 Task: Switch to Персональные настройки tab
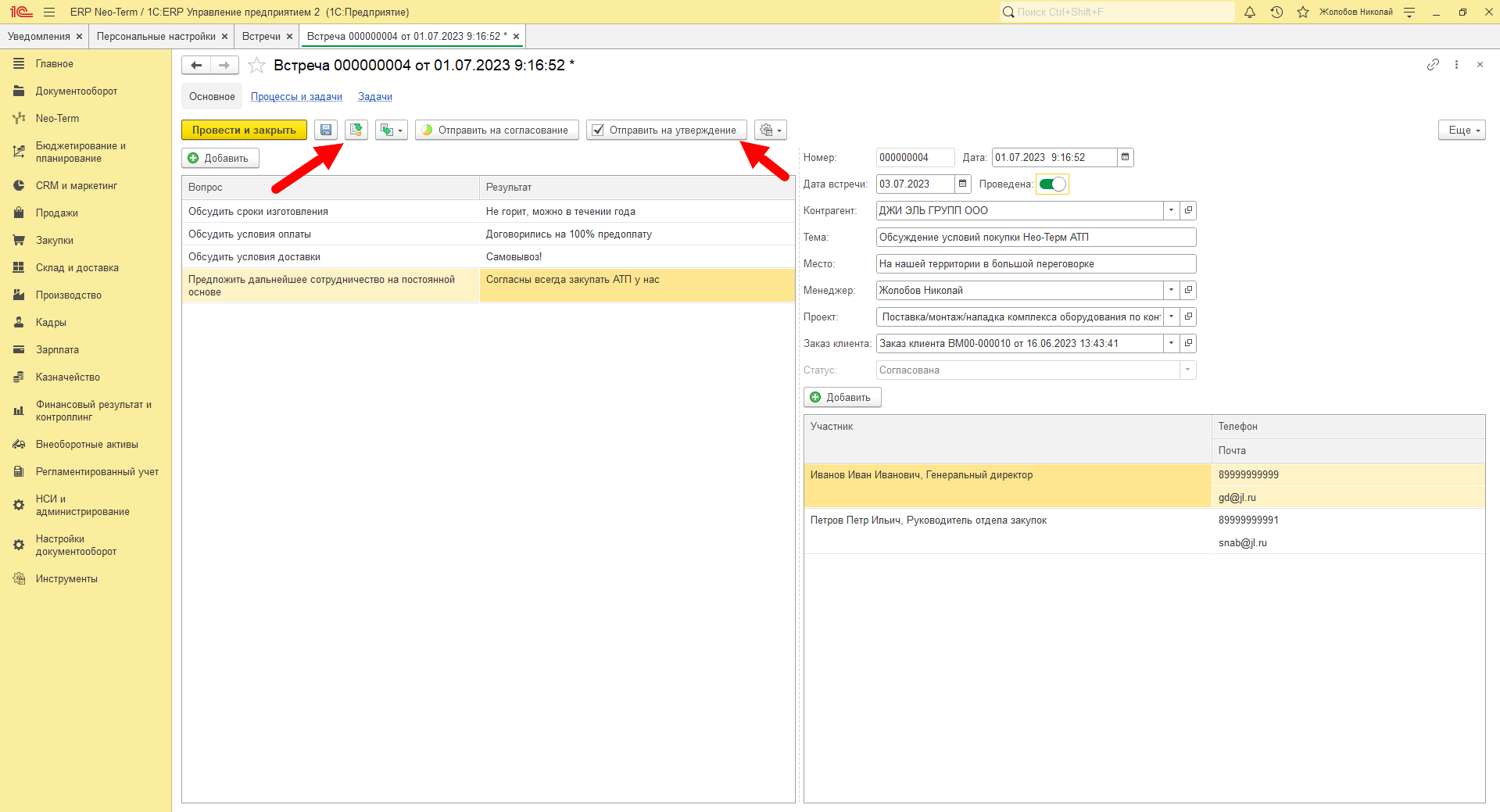[x=156, y=36]
